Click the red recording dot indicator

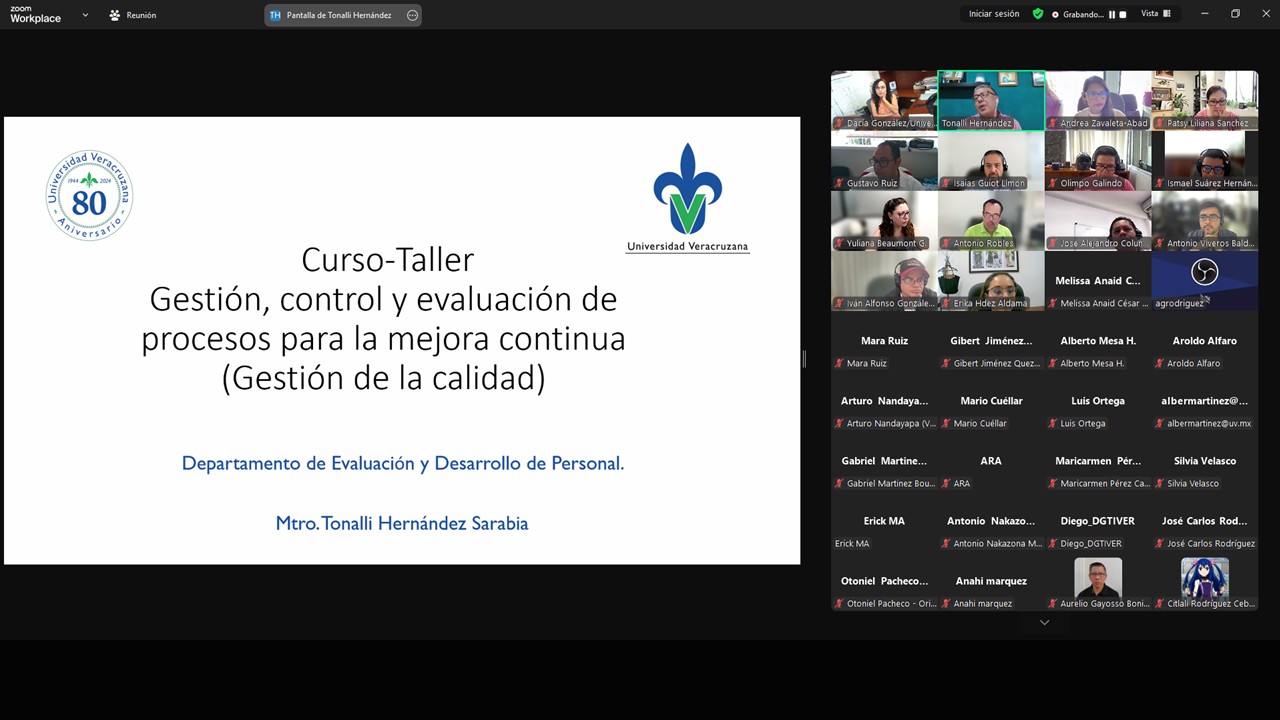(x=1056, y=14)
